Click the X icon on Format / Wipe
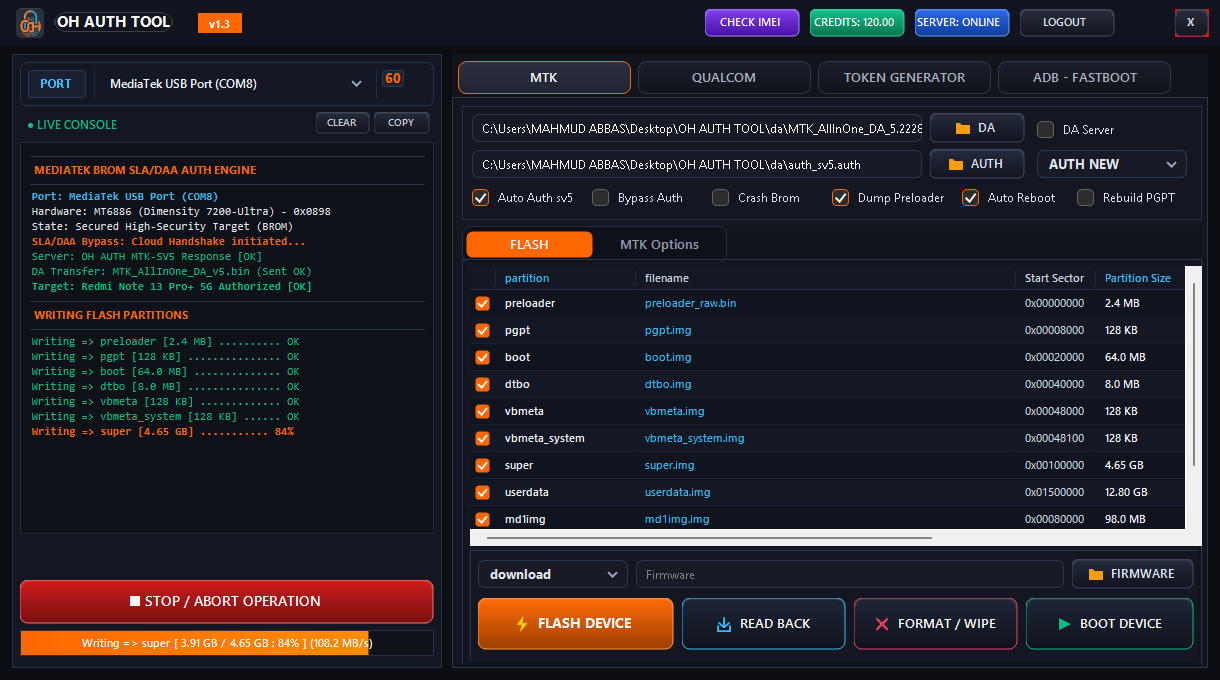The width and height of the screenshot is (1220, 680). coord(881,624)
